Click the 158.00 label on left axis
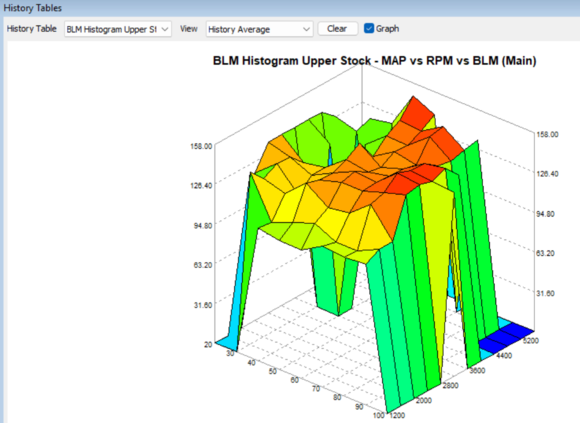Image resolution: width=580 pixels, height=423 pixels. click(201, 146)
